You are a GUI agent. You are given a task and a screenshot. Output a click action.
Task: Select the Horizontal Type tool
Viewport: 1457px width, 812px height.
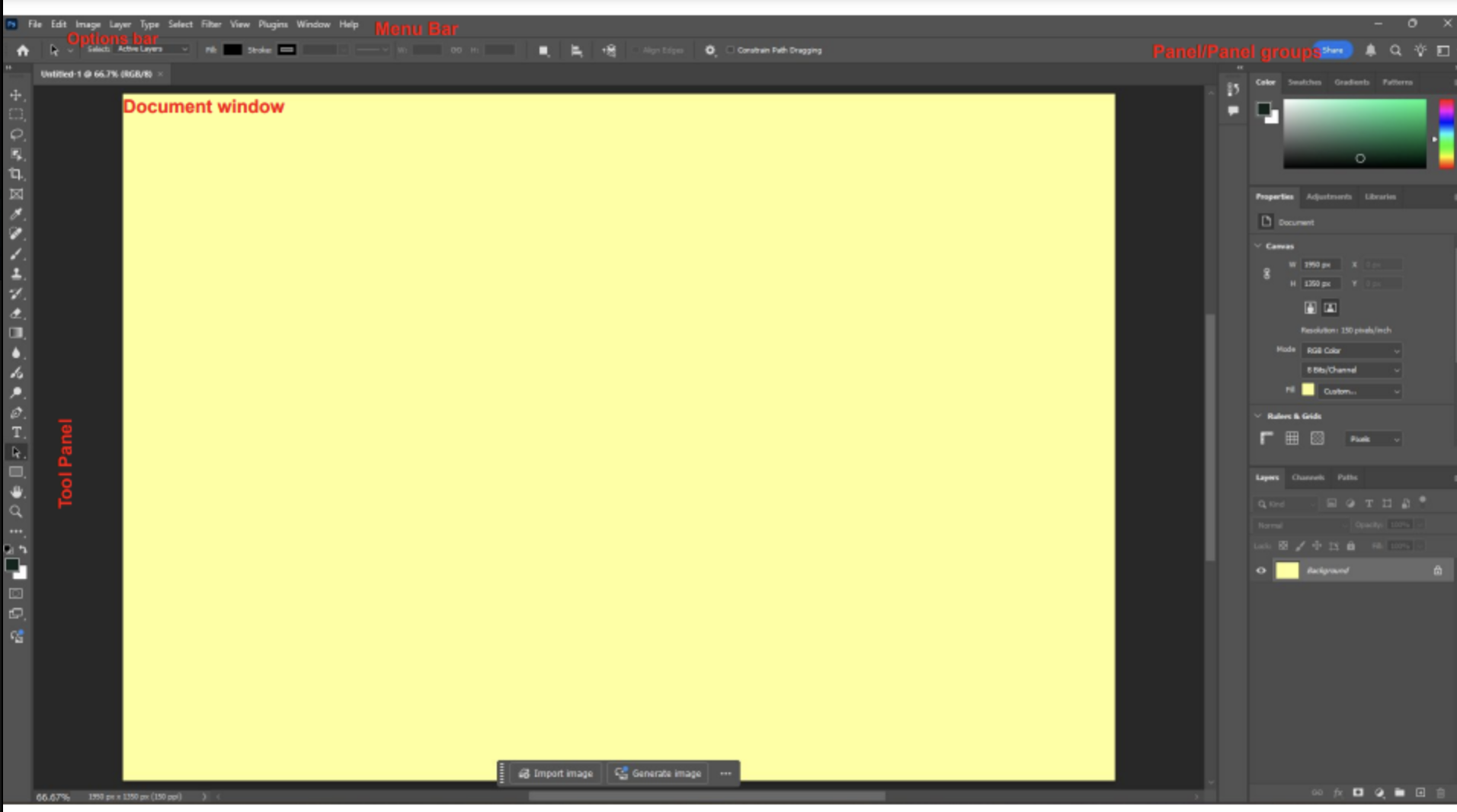16,433
